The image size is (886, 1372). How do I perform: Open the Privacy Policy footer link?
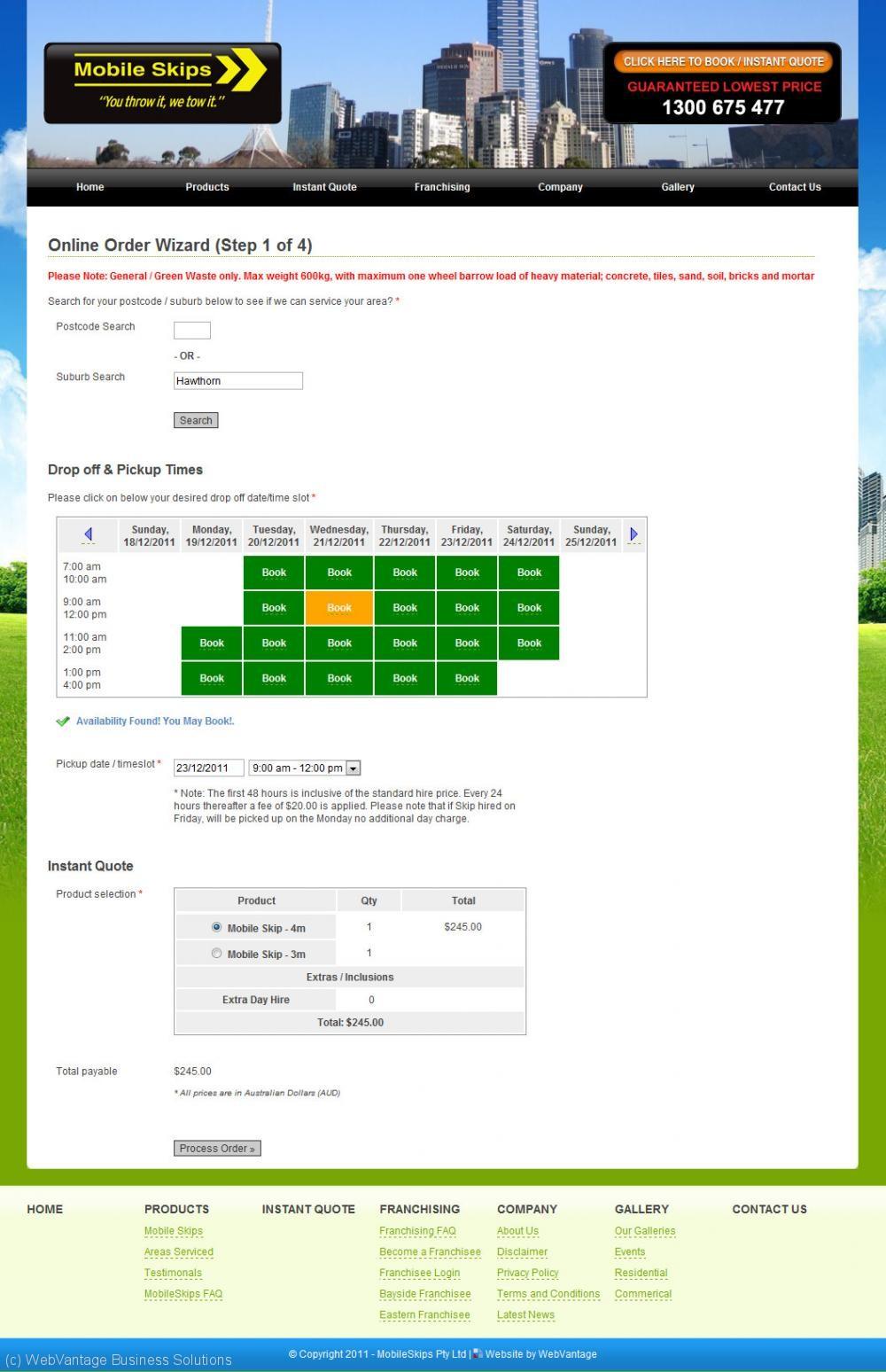click(527, 1273)
